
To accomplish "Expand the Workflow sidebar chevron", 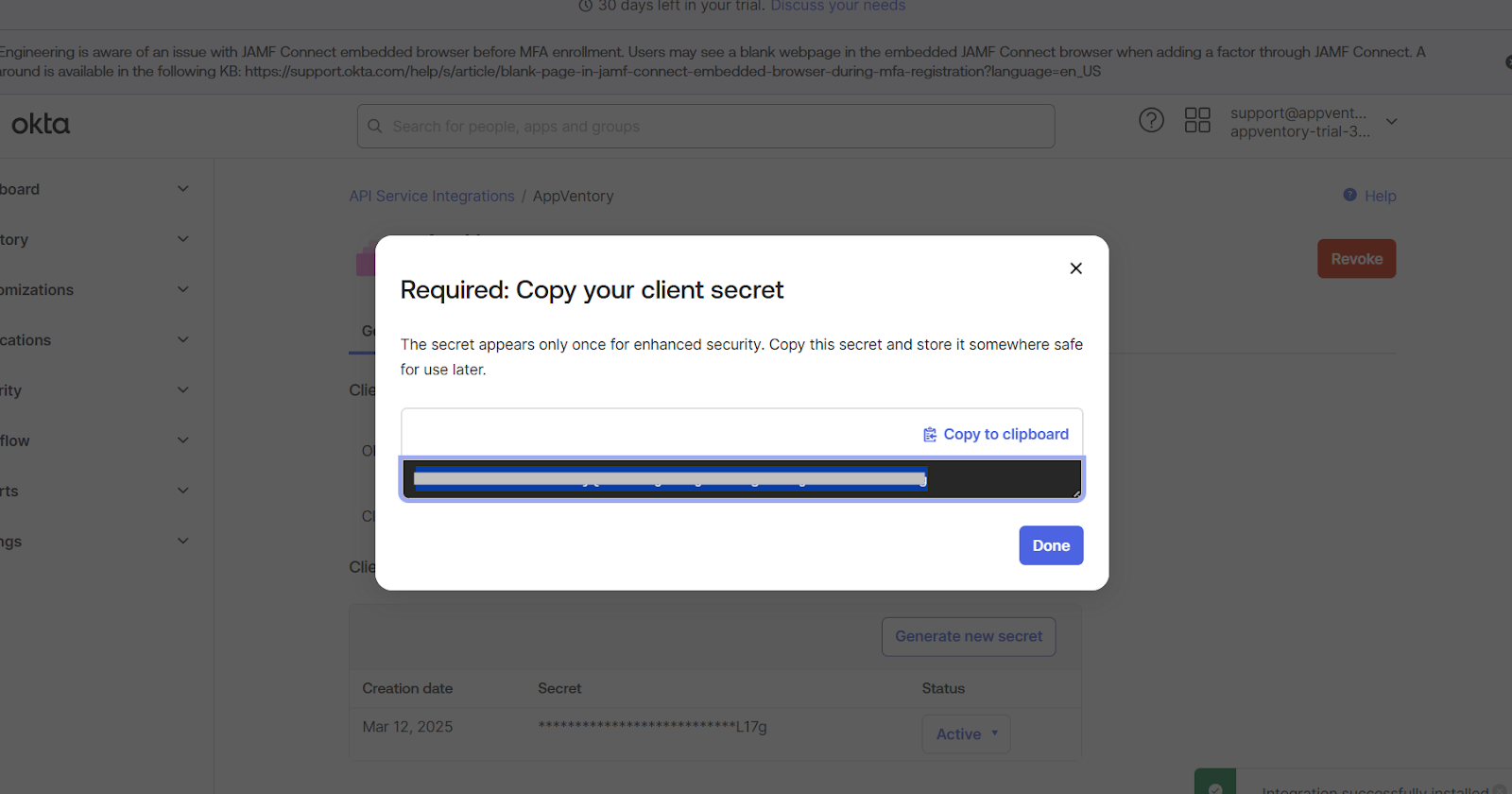I will (x=183, y=440).
